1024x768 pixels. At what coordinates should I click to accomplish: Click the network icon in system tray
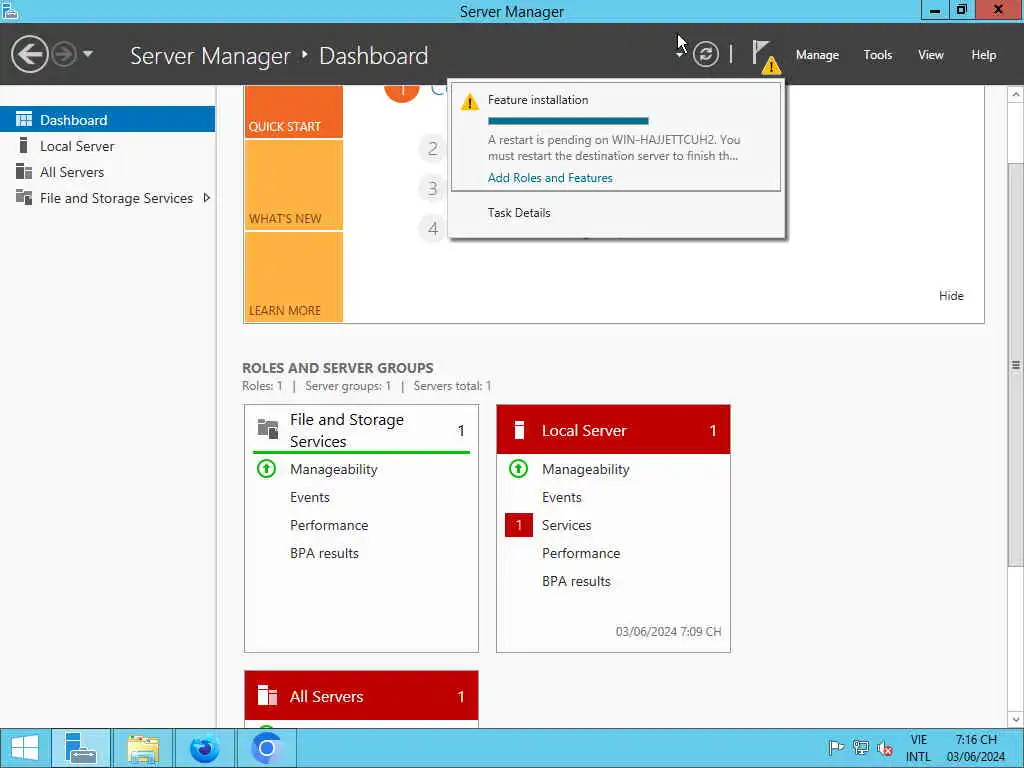point(861,748)
